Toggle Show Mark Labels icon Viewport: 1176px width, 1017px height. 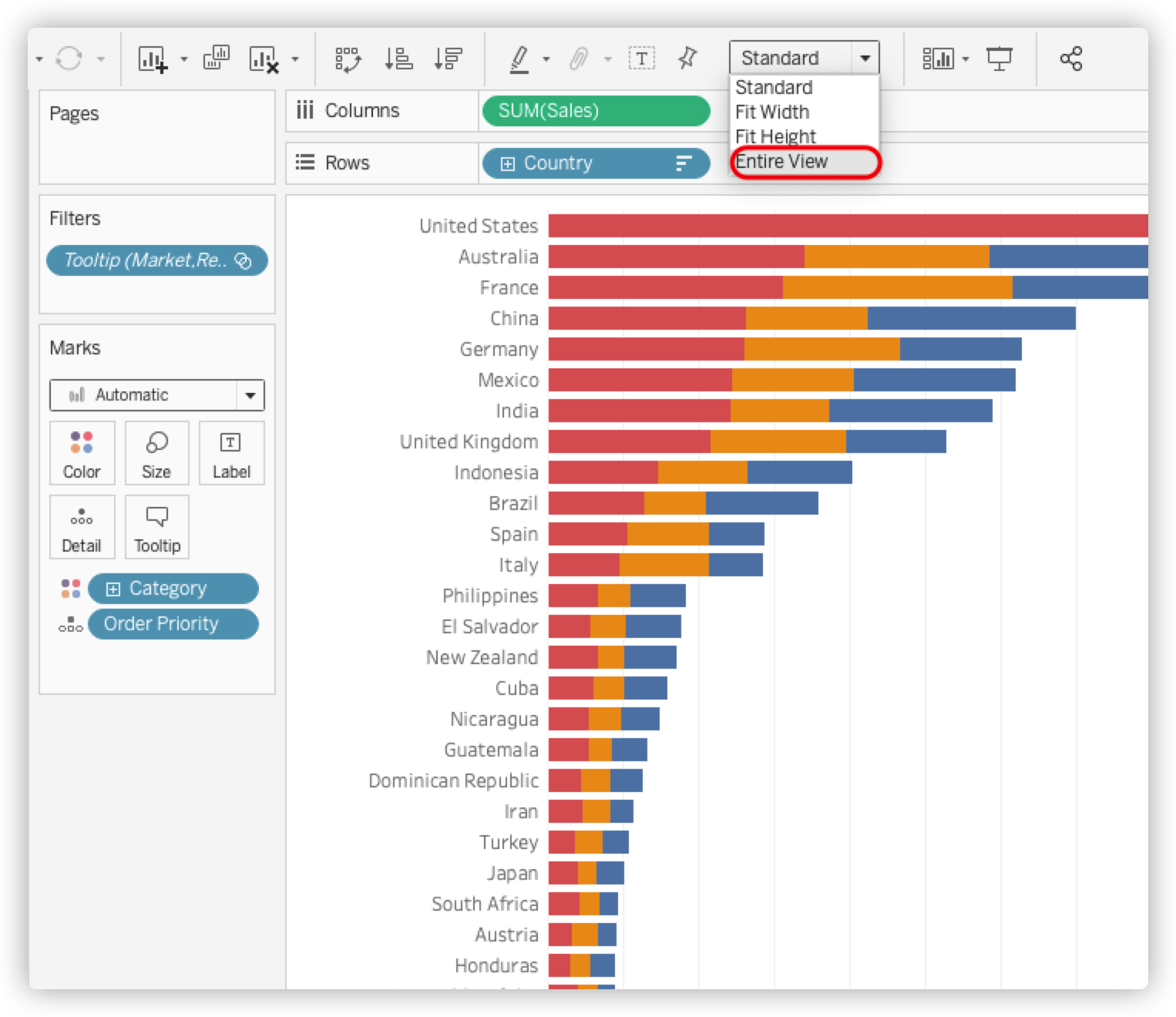click(x=642, y=59)
